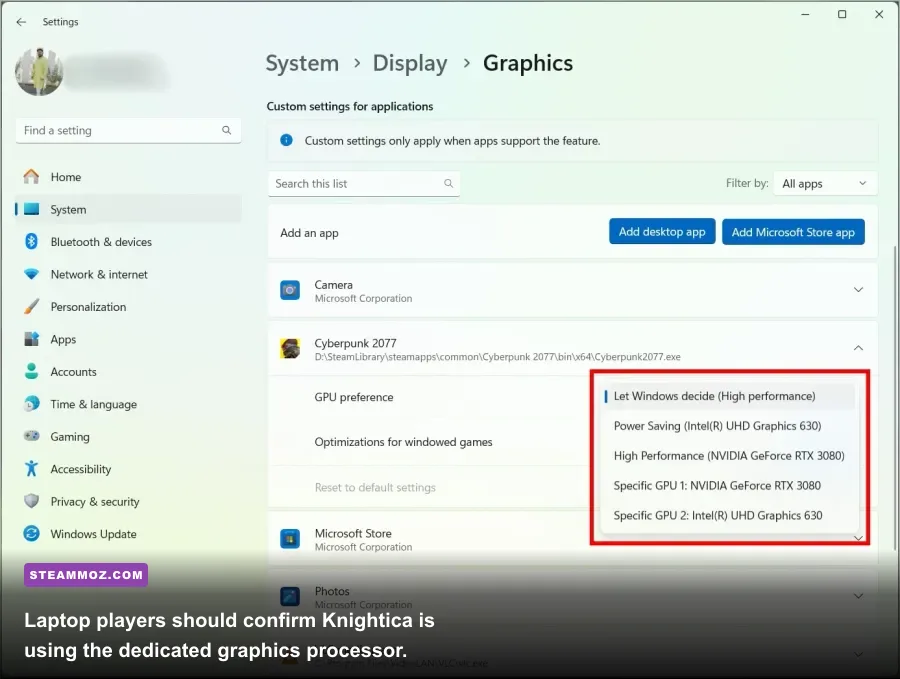900x679 pixels.
Task: Click the Personalization paintbrush icon
Action: pyautogui.click(x=32, y=306)
